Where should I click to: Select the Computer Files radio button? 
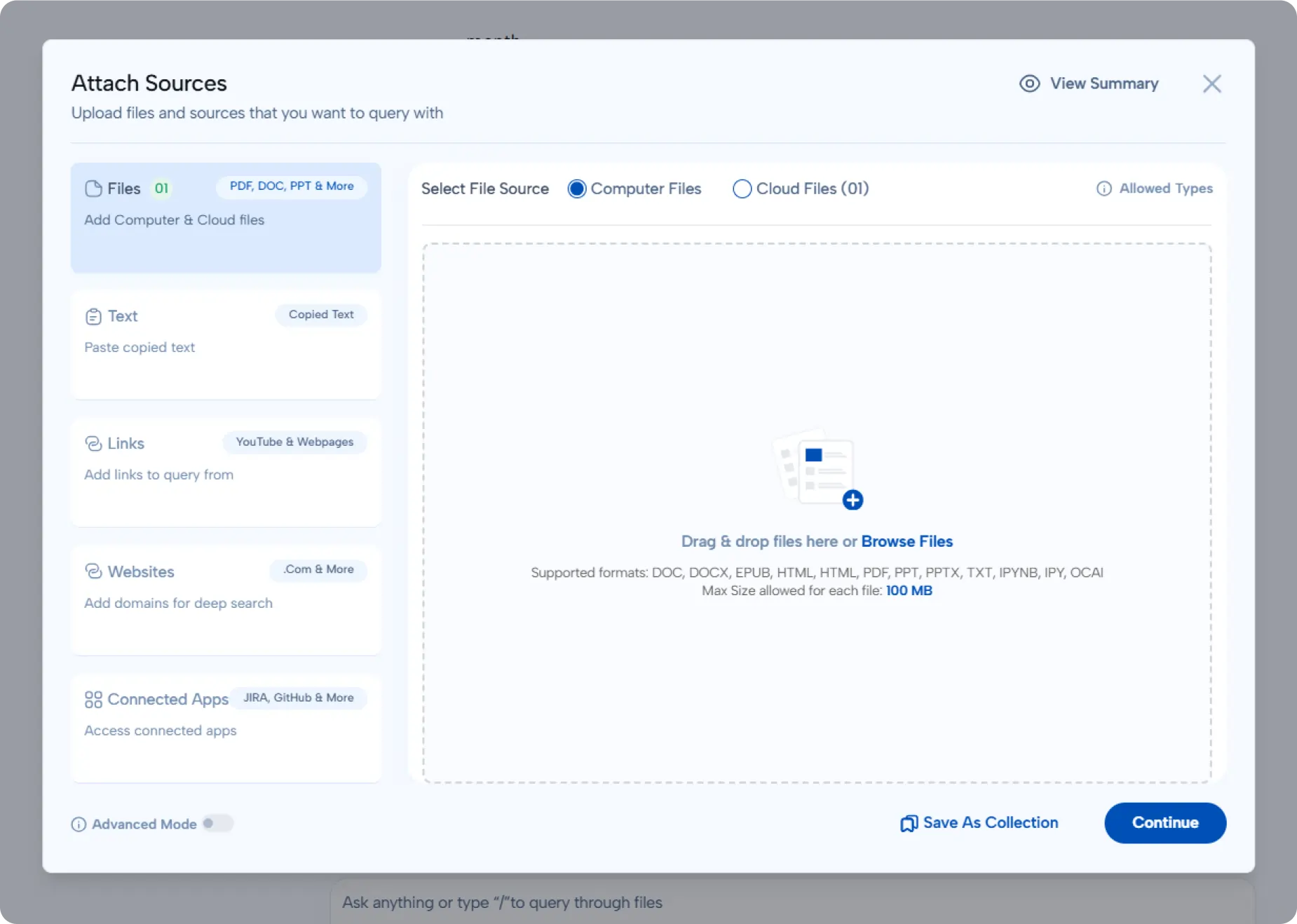click(x=577, y=189)
